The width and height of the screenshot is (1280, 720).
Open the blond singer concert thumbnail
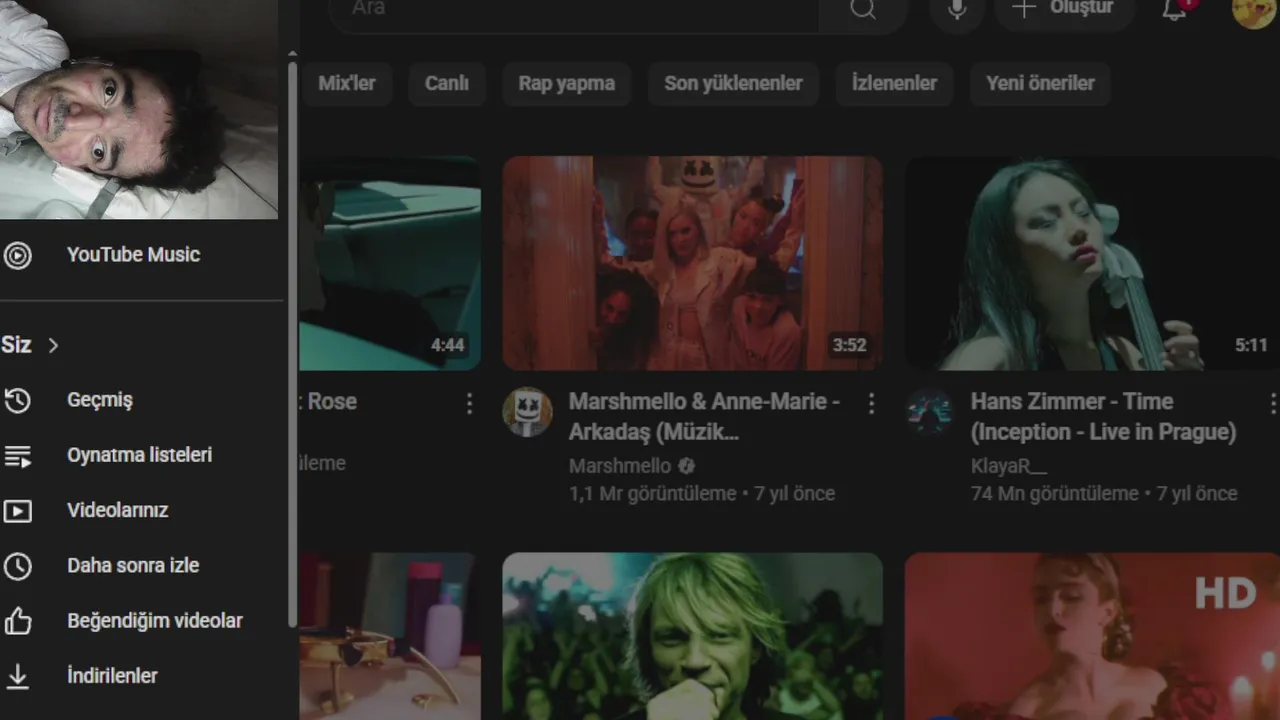692,636
